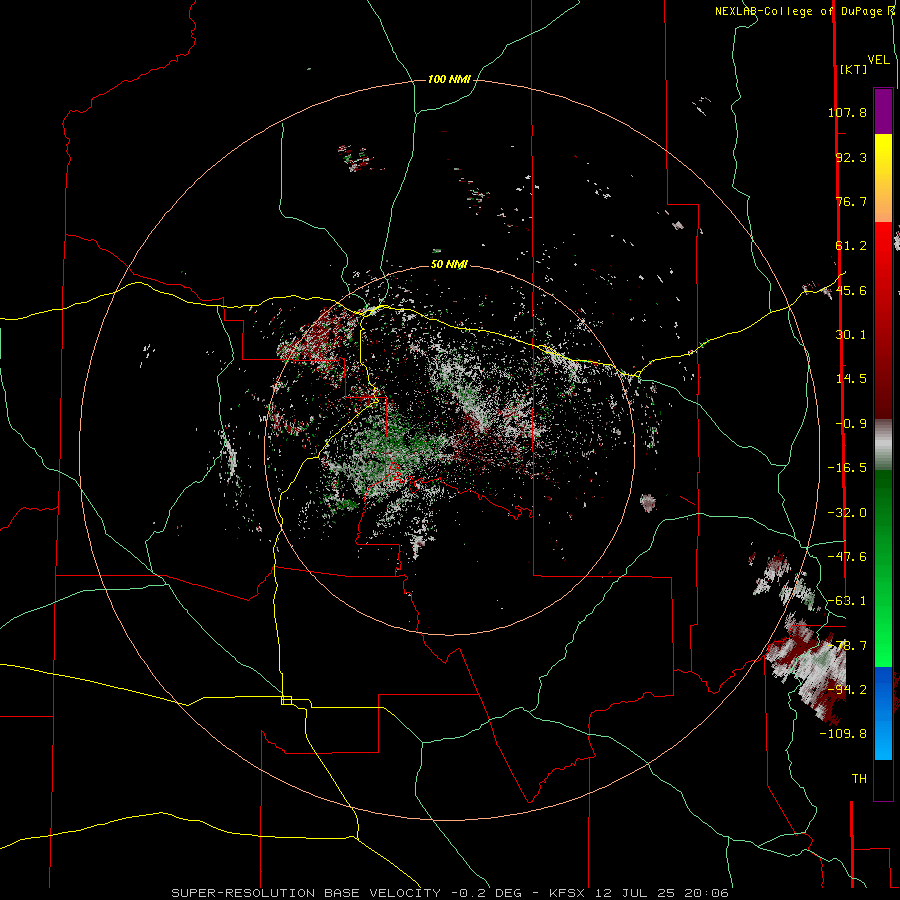Click the "TH" label below the color bar
This screenshot has width=900, height=900.
tap(859, 779)
